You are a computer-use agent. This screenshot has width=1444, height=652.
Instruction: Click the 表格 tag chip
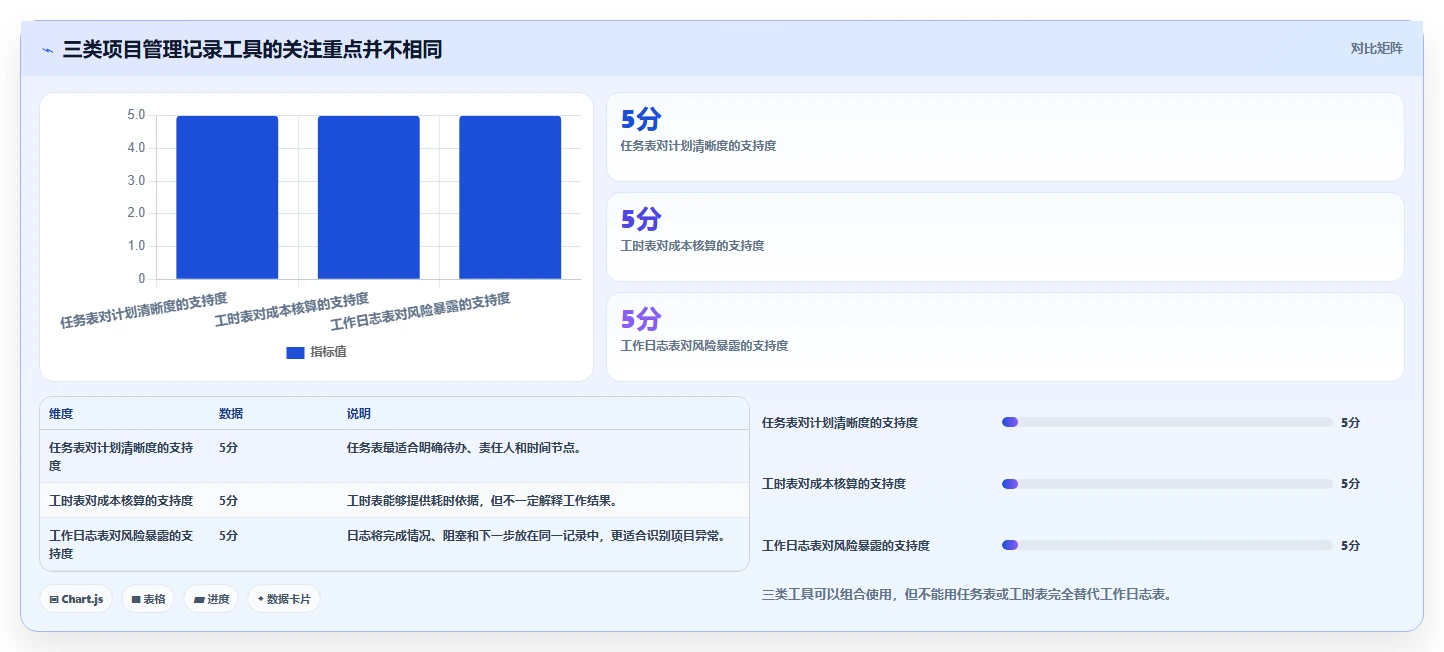148,599
